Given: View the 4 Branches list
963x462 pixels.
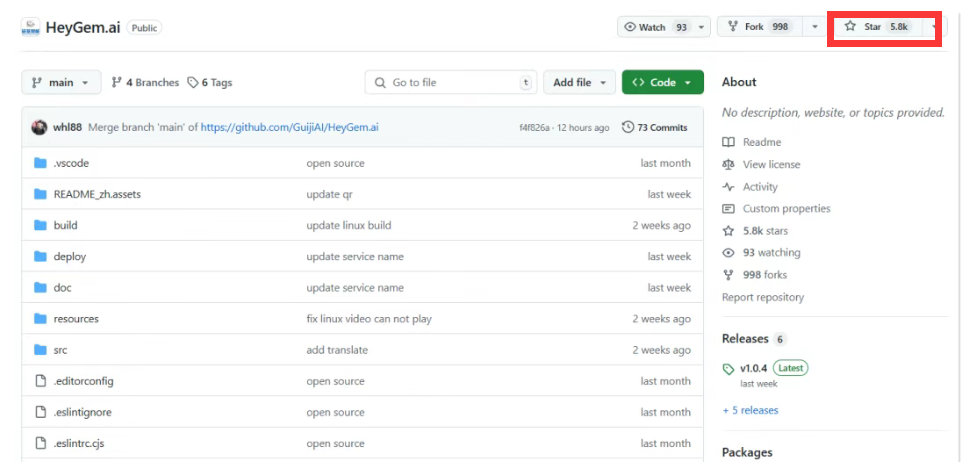Looking at the screenshot, I should click(146, 82).
